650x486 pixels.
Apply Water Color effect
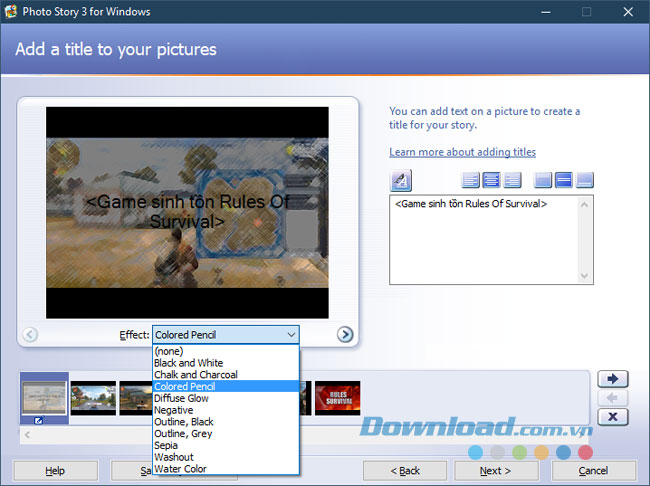[226, 469]
